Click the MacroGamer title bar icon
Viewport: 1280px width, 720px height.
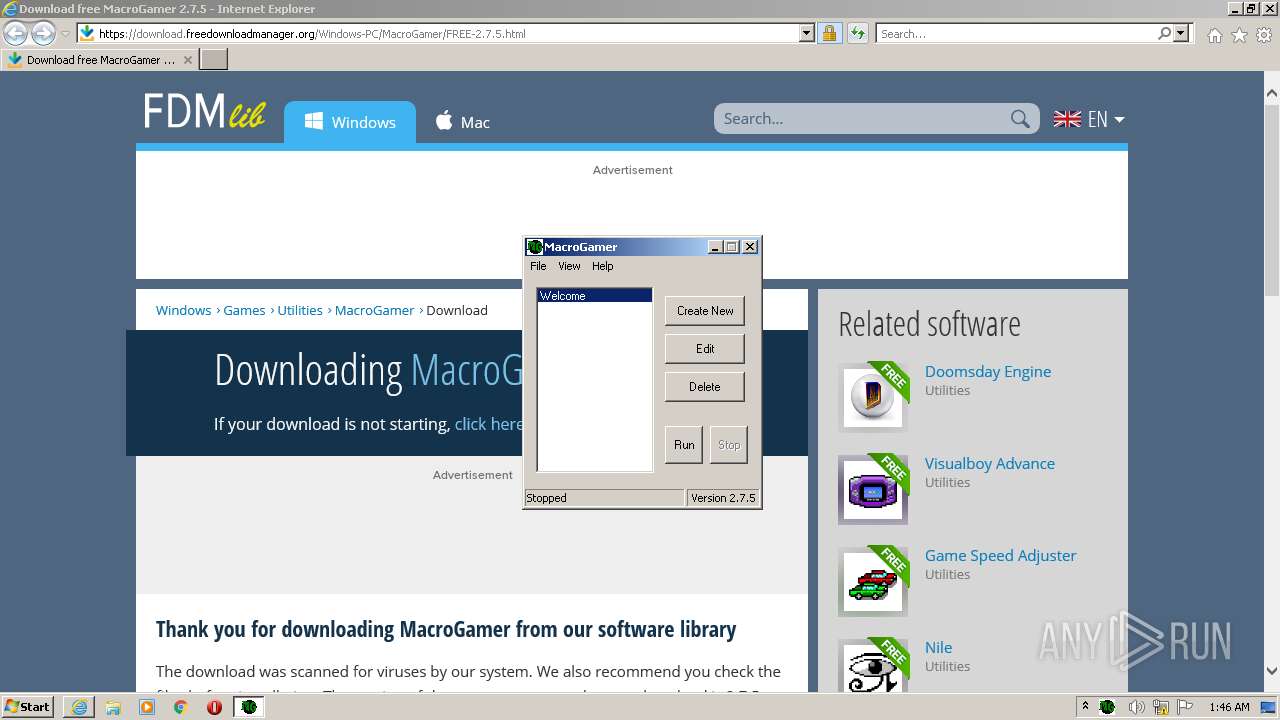pos(535,247)
